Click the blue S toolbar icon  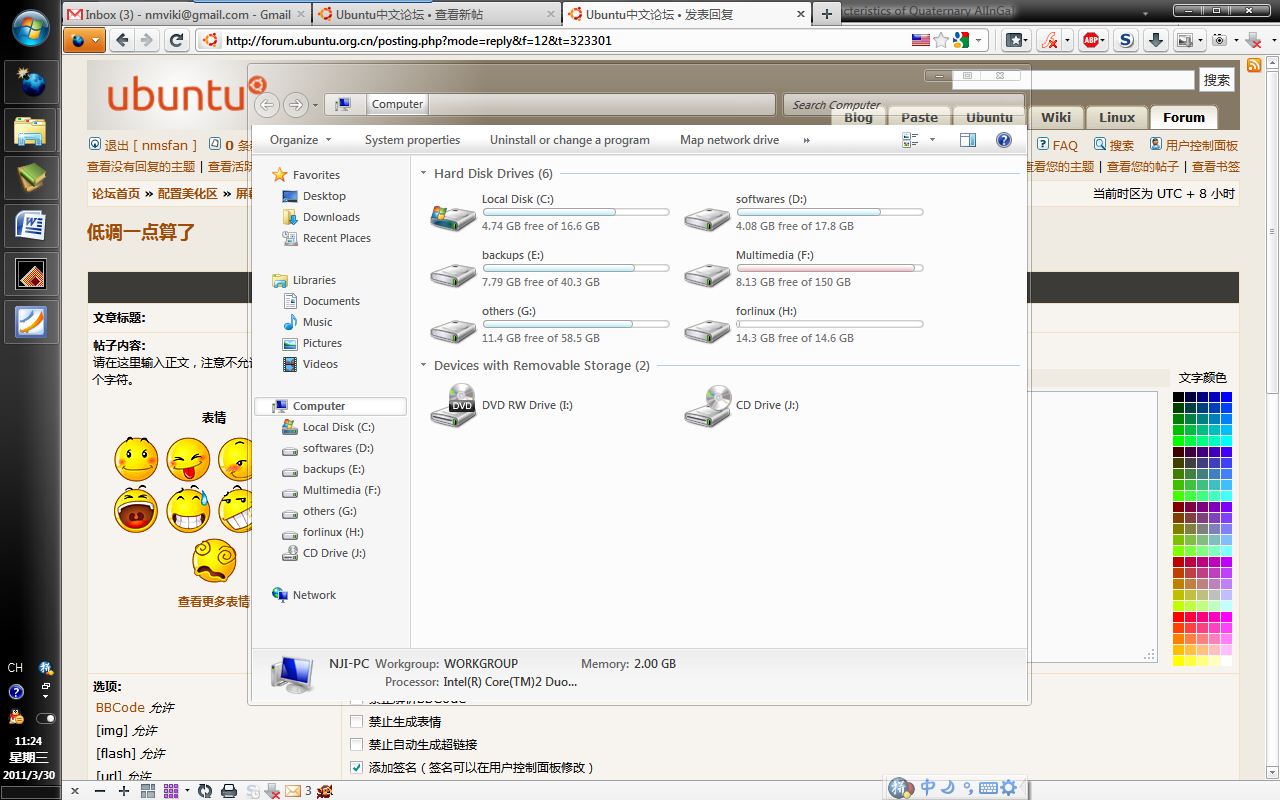click(1126, 40)
